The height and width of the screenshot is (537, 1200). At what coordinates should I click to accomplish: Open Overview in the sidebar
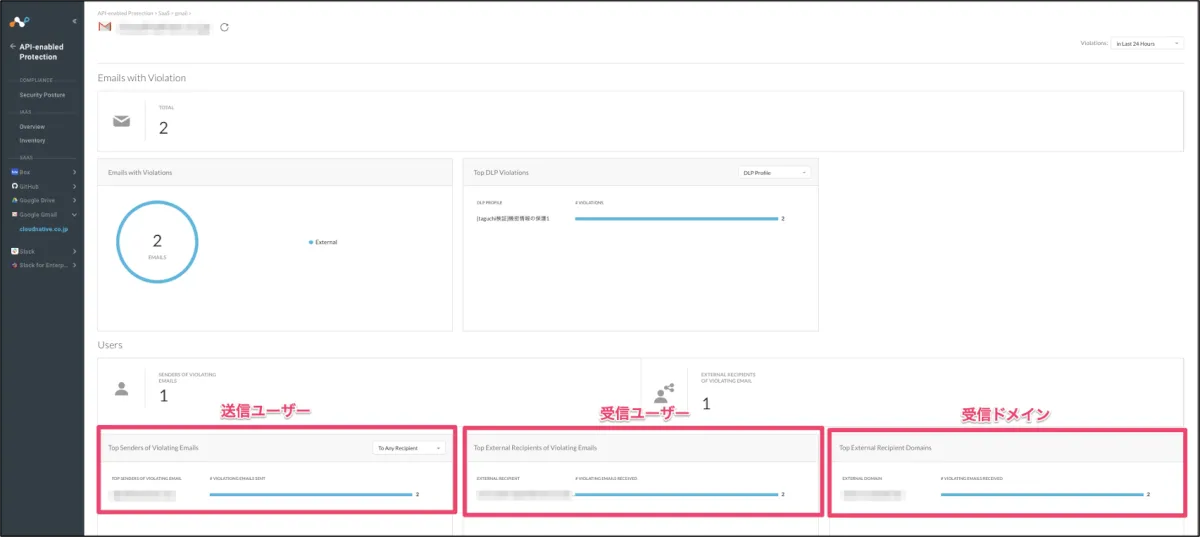tap(32, 127)
